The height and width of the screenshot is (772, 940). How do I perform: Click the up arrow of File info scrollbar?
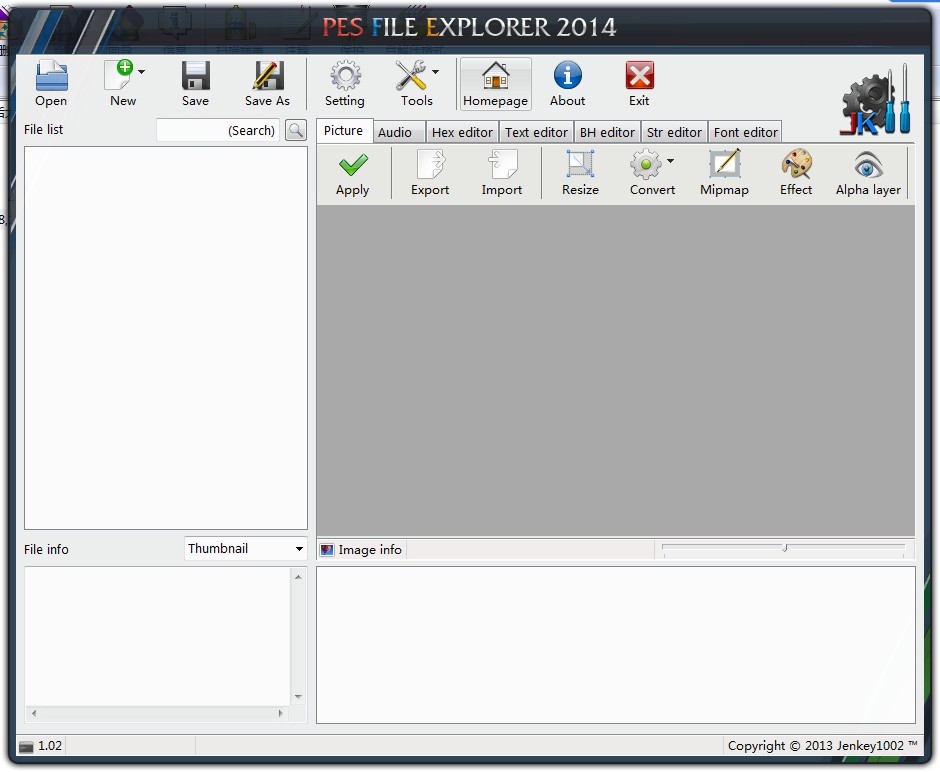point(298,577)
